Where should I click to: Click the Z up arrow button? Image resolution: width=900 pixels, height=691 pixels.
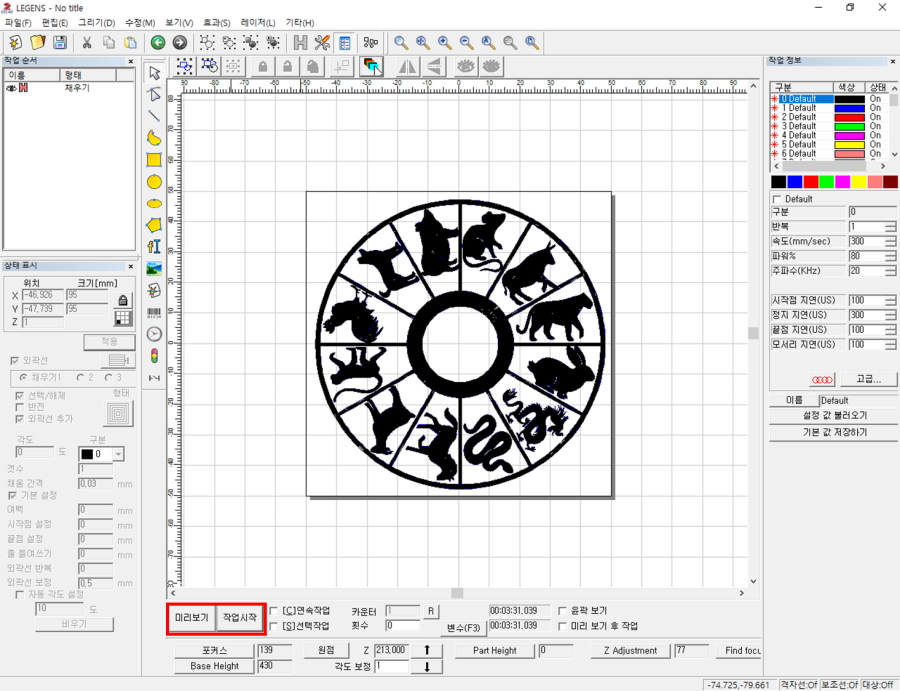[x=427, y=650]
